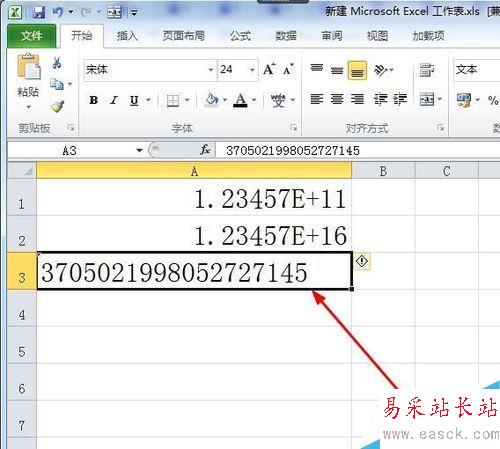Center text horizontally
500x449 pixels.
(x=337, y=99)
